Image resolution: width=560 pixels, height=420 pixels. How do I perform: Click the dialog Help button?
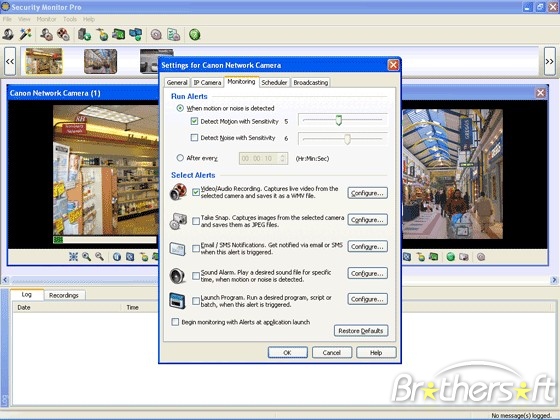[x=376, y=352]
